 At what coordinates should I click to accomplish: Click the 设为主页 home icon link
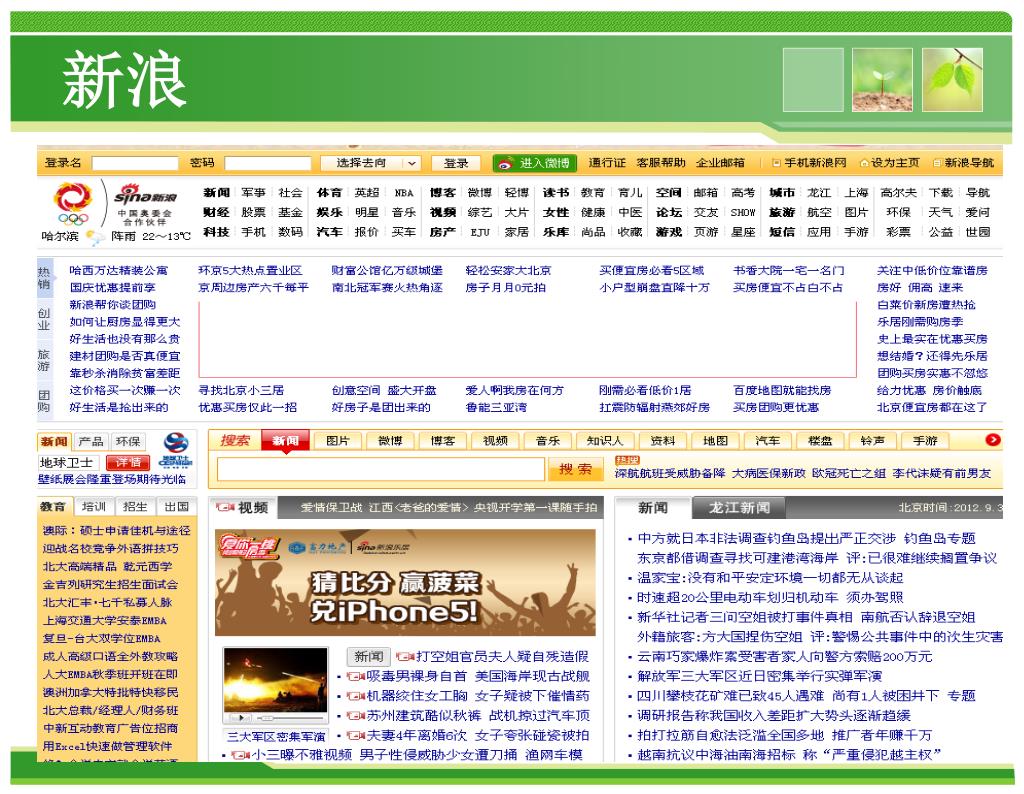(x=889, y=163)
